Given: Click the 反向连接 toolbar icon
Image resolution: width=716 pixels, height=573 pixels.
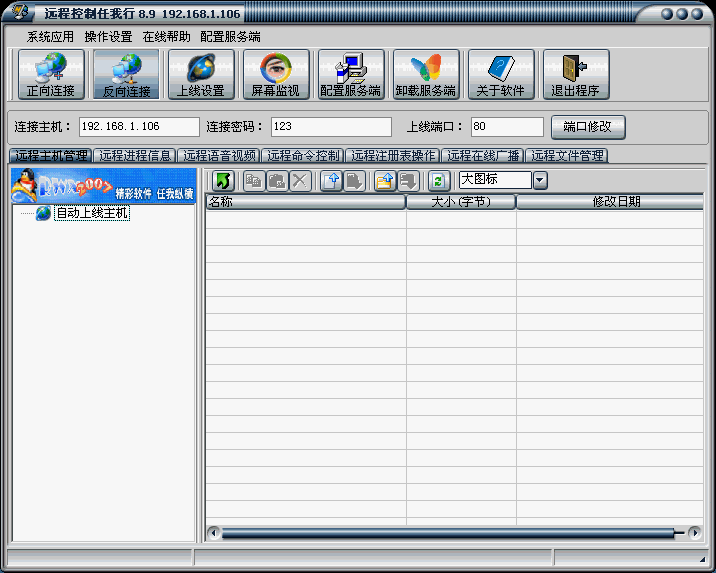Looking at the screenshot, I should (126, 75).
